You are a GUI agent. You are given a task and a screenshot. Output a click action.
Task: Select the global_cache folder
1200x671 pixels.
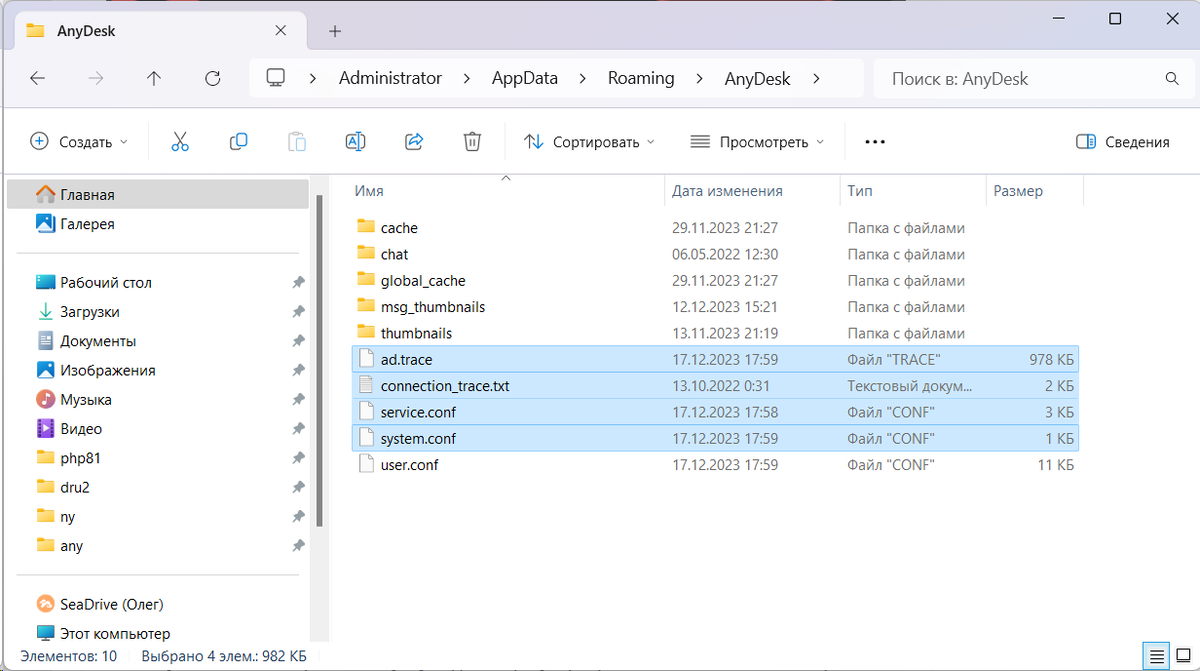click(x=715, y=281)
